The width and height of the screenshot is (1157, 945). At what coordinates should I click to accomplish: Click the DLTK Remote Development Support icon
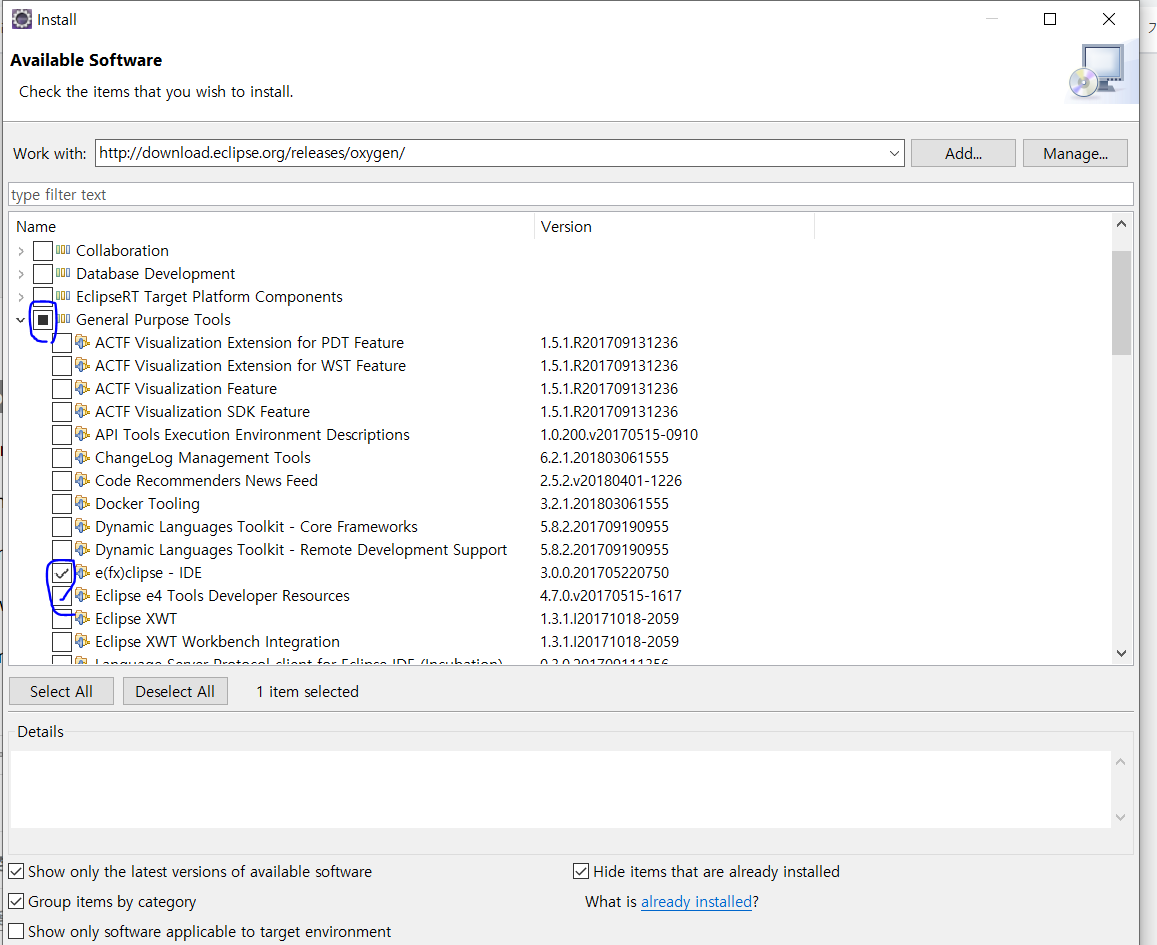coord(83,549)
